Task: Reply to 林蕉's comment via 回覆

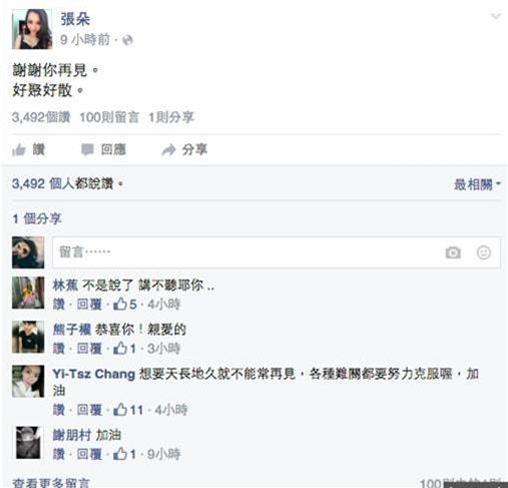Action: (x=89, y=304)
